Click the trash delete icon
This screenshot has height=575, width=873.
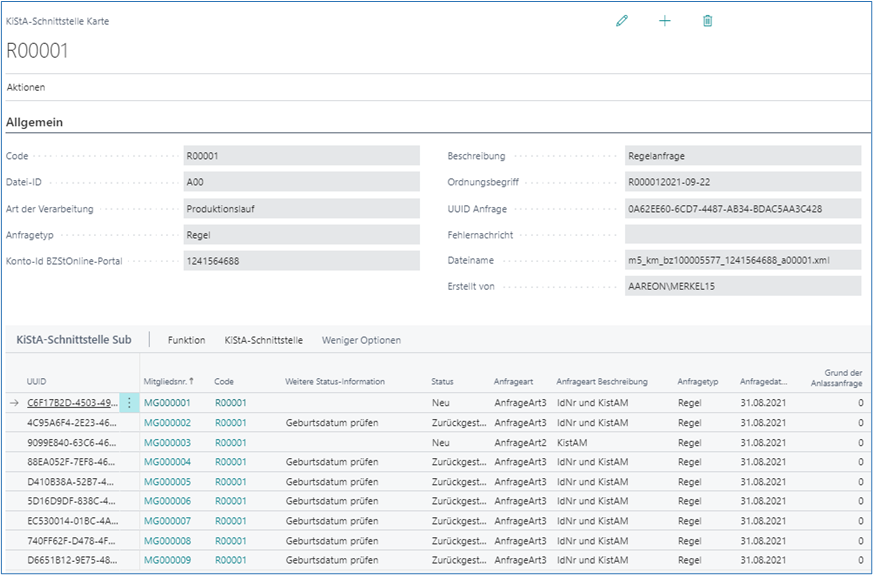click(x=708, y=21)
